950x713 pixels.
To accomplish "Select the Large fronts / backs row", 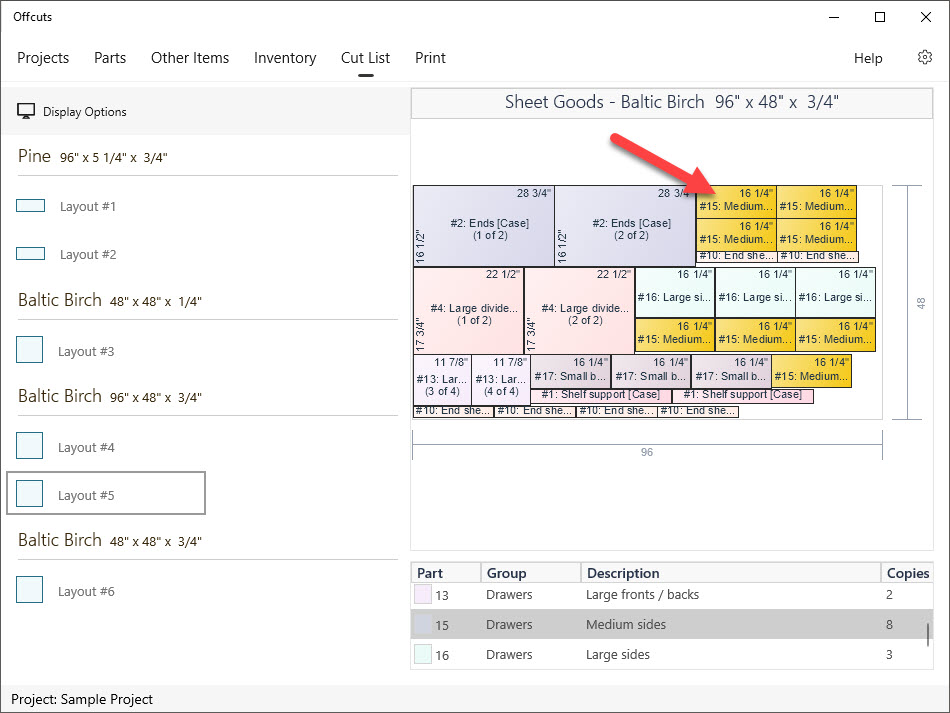I will [x=672, y=595].
